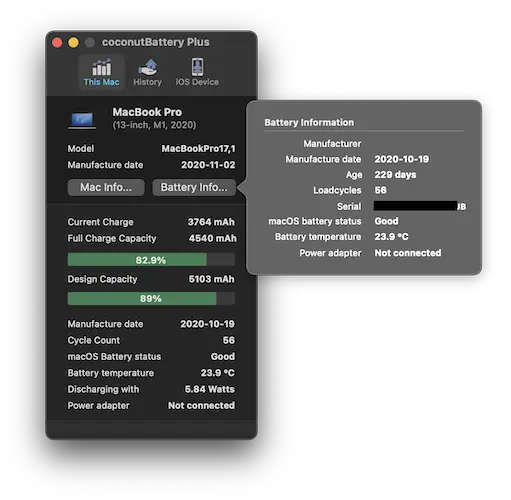The image size is (511, 500).
Task: Select the 229 days age value
Action: [x=395, y=175]
